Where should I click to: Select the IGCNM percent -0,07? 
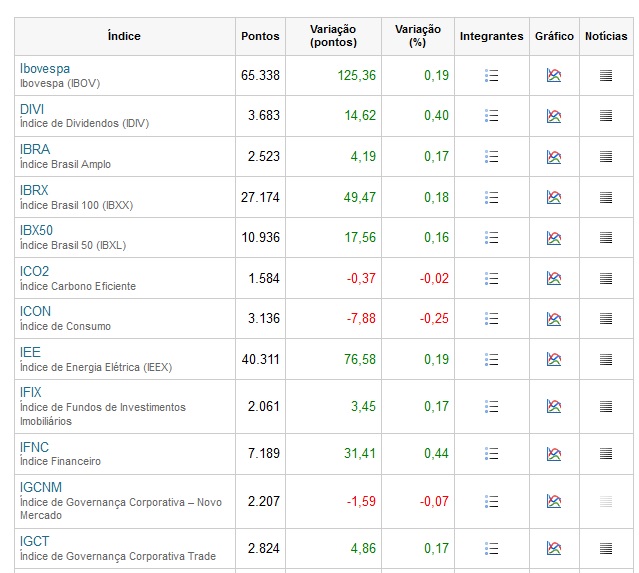[x=434, y=501]
